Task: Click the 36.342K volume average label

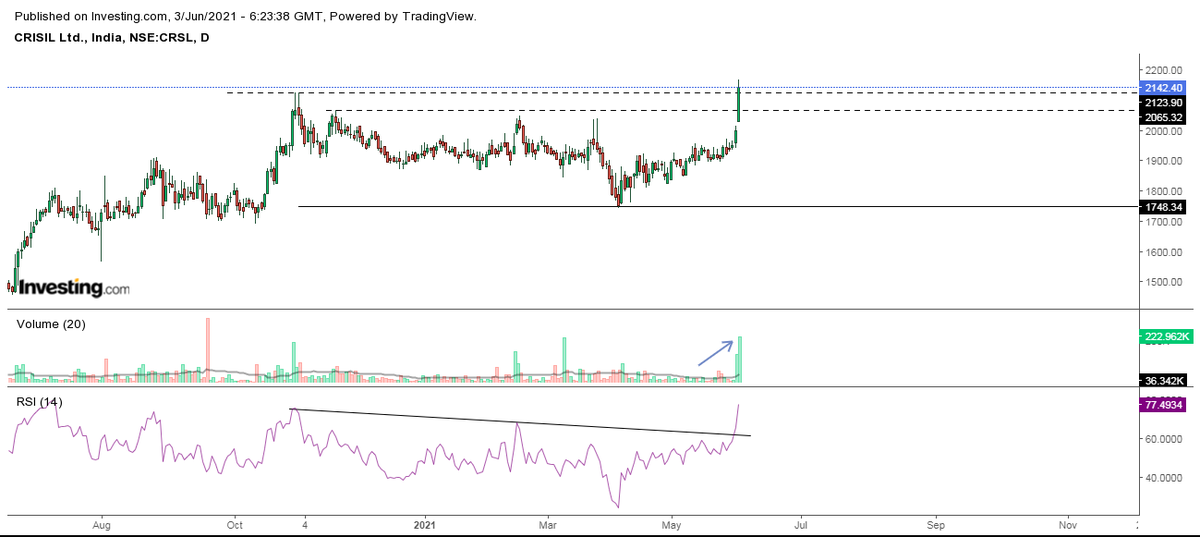Action: tap(1164, 380)
